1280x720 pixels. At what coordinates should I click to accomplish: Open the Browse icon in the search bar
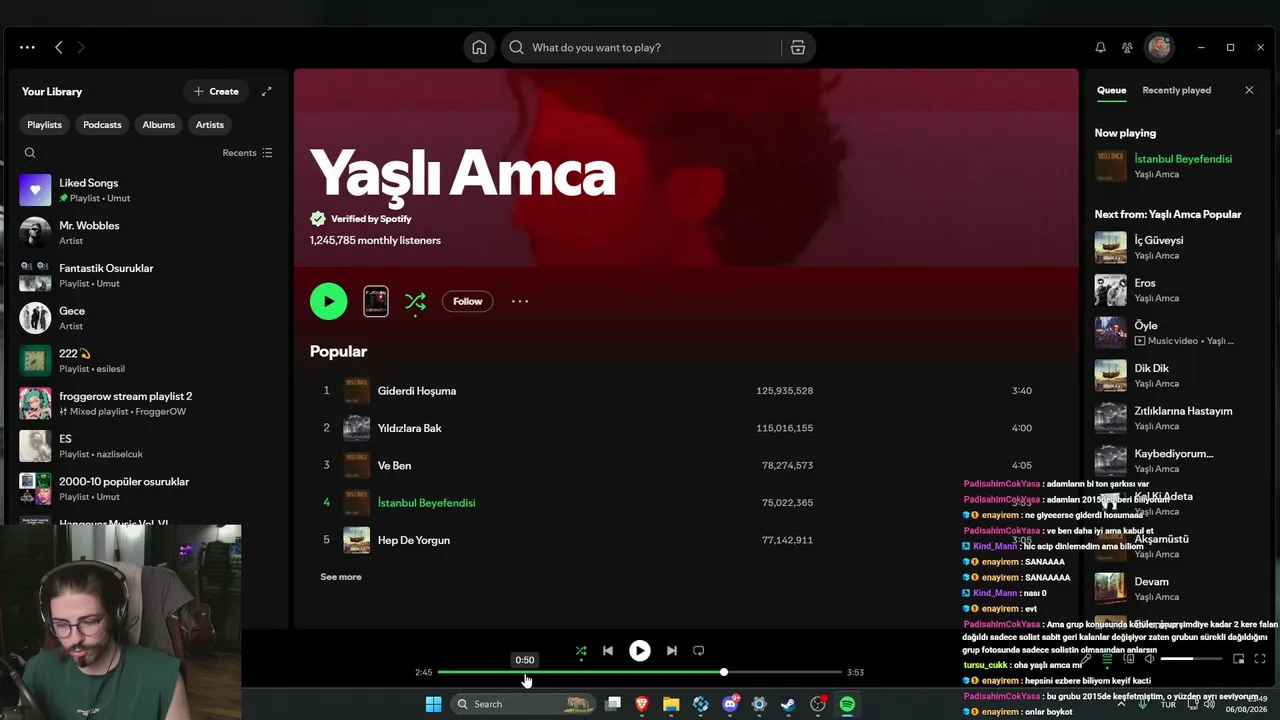798,47
